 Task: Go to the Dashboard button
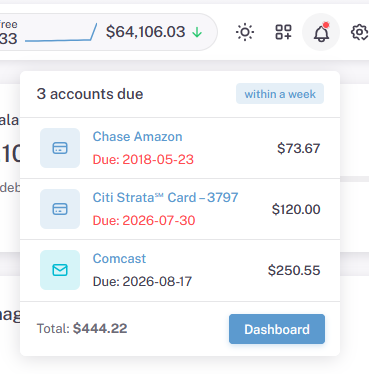pyautogui.click(x=277, y=329)
